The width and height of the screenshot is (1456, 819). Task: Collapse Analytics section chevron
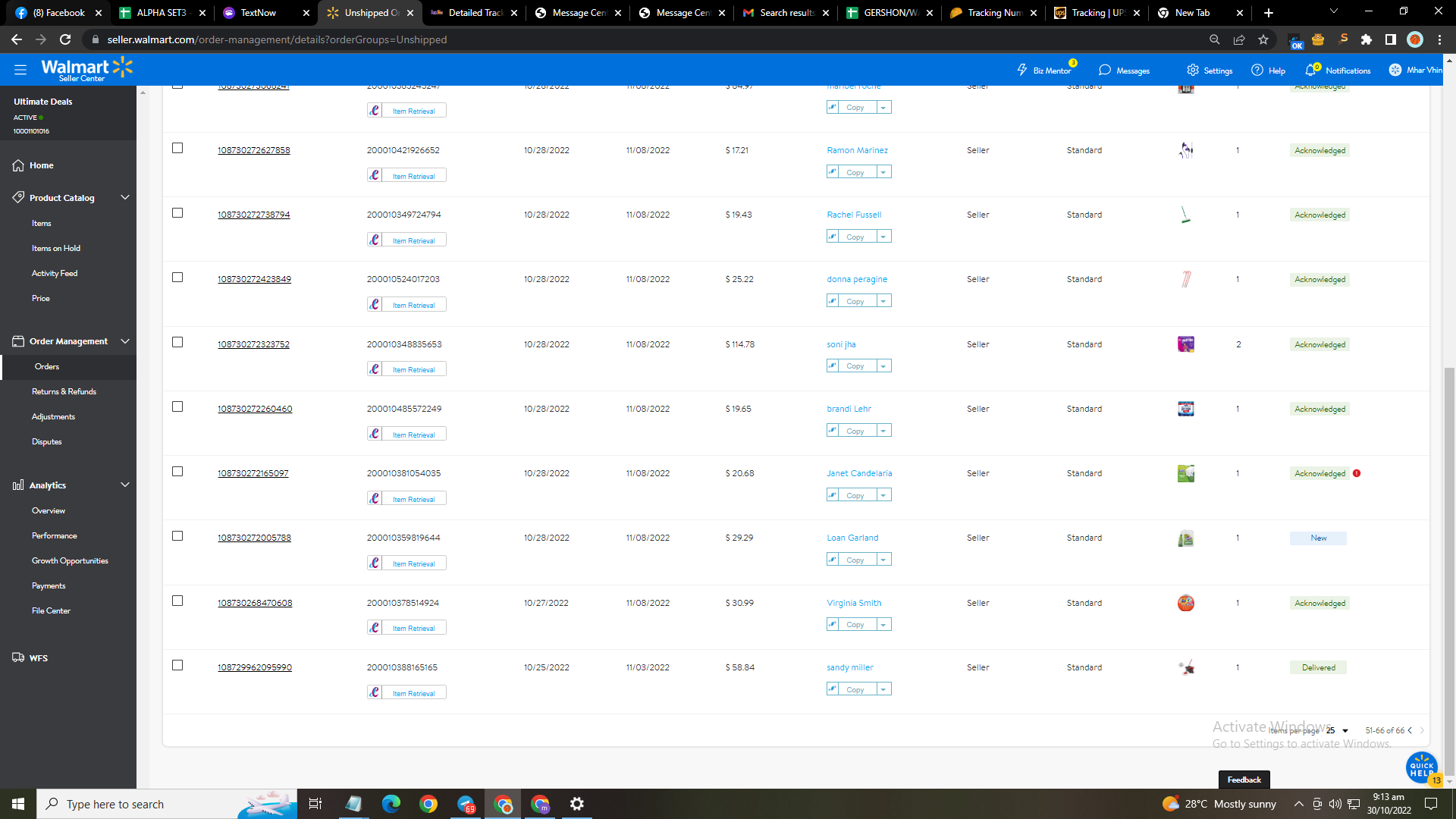pyautogui.click(x=125, y=485)
